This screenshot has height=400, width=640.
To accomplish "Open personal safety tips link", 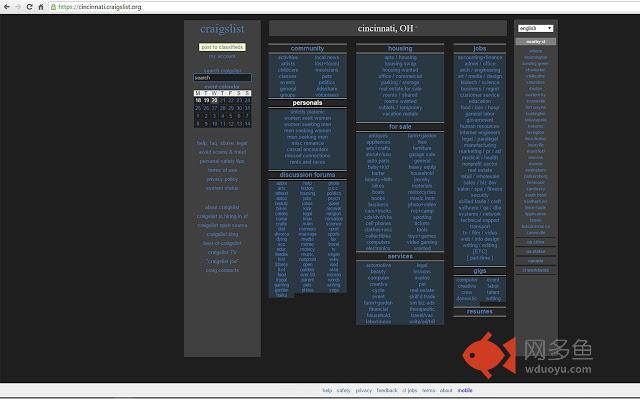I will click(222, 161).
